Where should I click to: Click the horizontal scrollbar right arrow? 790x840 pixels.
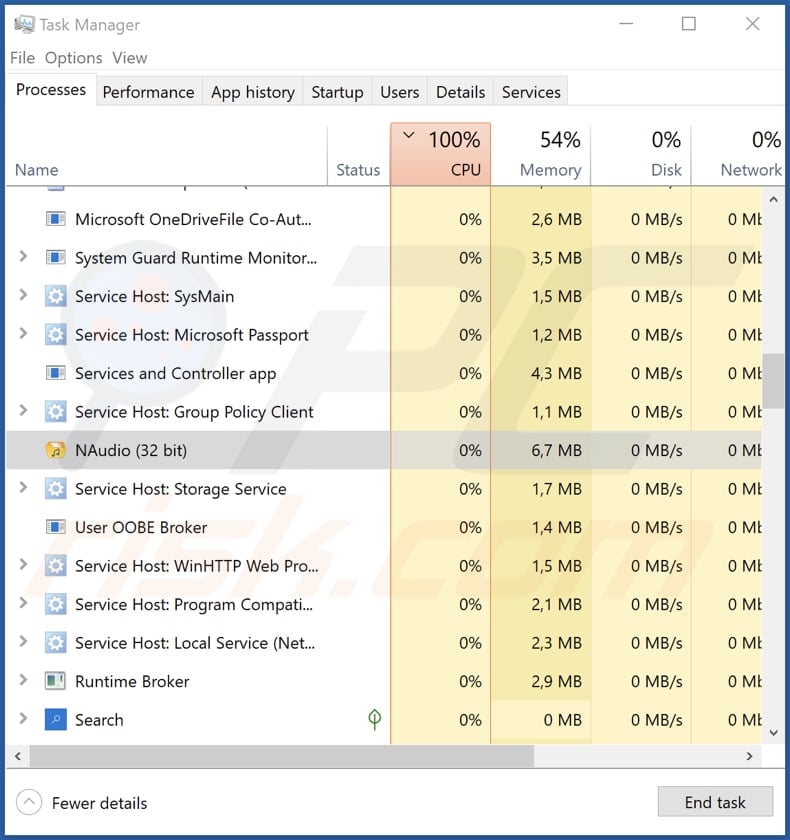click(x=750, y=756)
